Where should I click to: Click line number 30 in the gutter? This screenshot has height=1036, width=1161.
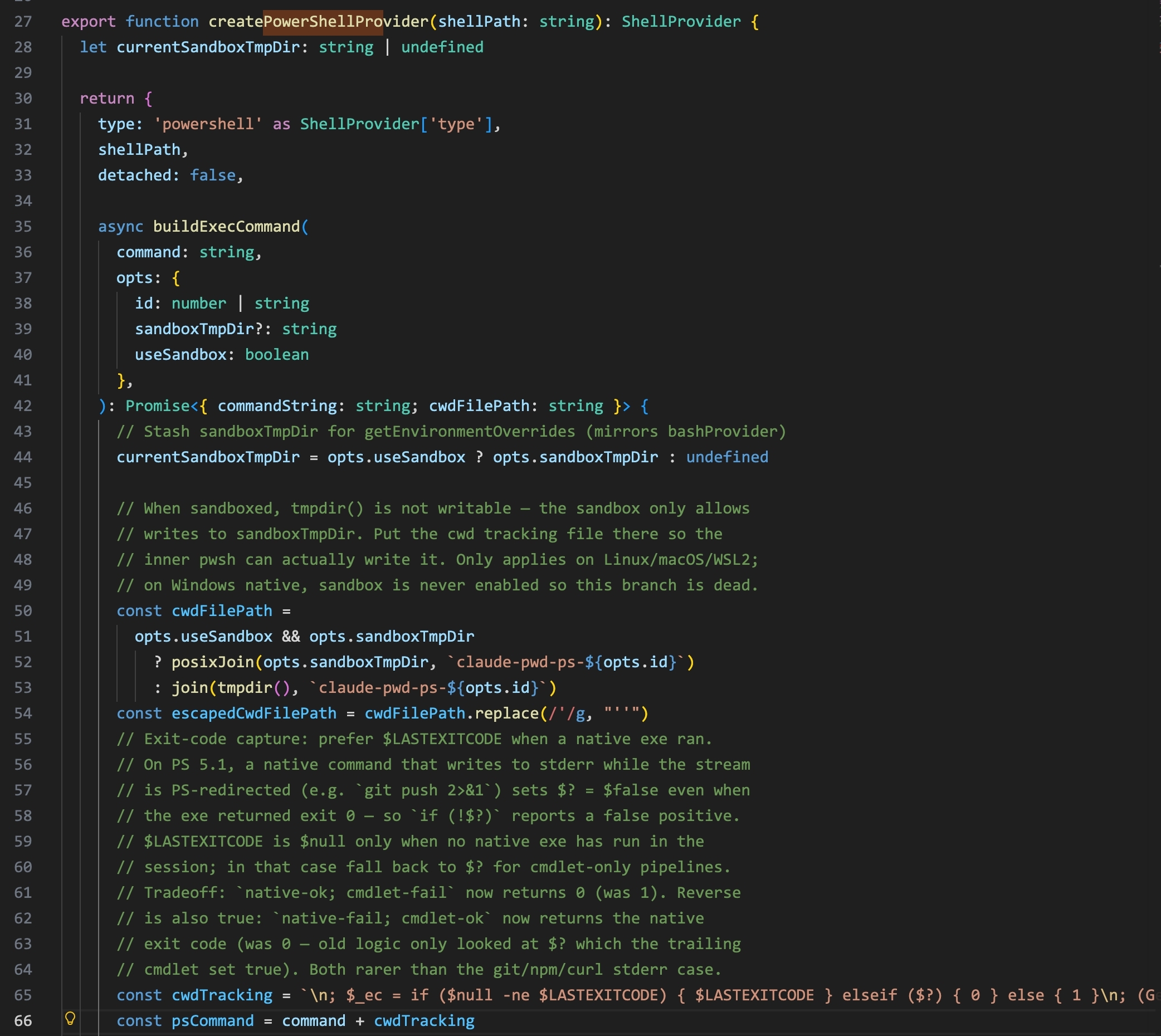(x=23, y=99)
